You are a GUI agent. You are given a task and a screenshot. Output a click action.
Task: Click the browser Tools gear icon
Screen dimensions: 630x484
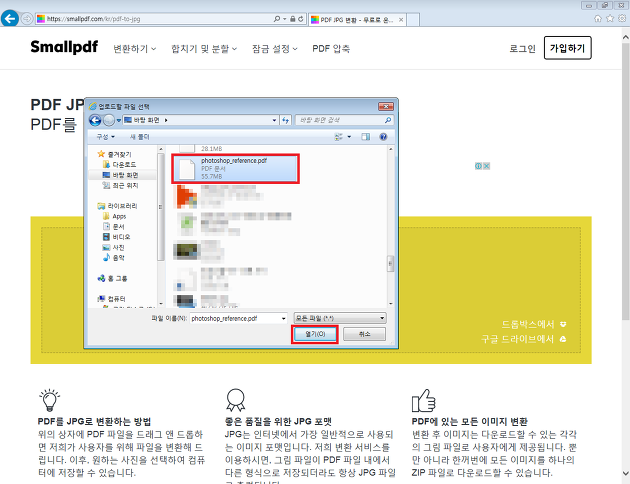click(x=622, y=18)
